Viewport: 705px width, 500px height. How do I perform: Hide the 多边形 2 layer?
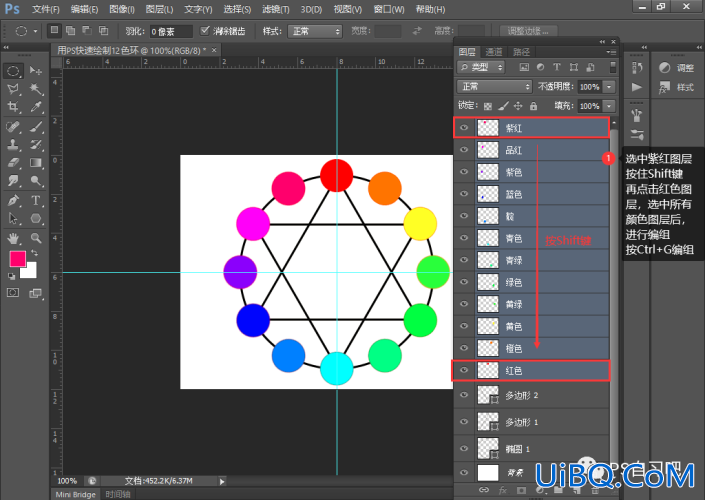(464, 395)
